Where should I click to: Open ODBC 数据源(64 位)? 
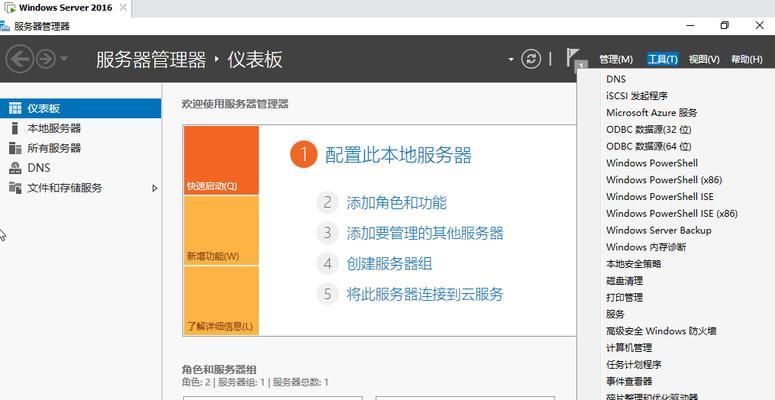(648, 146)
